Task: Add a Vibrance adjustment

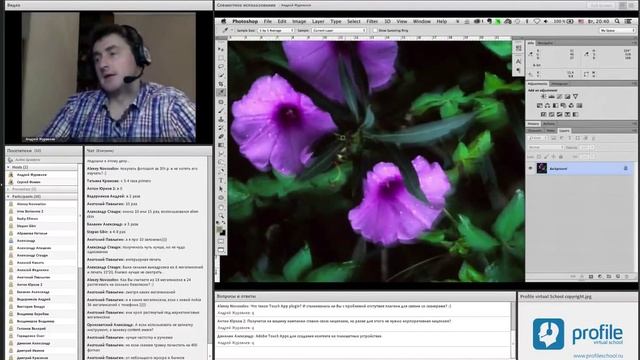Action: (x=575, y=96)
